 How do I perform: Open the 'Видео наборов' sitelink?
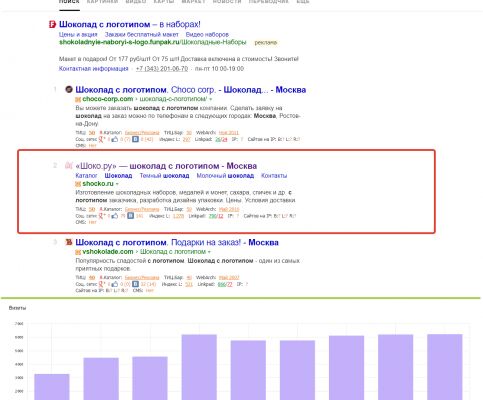[x=207, y=34]
